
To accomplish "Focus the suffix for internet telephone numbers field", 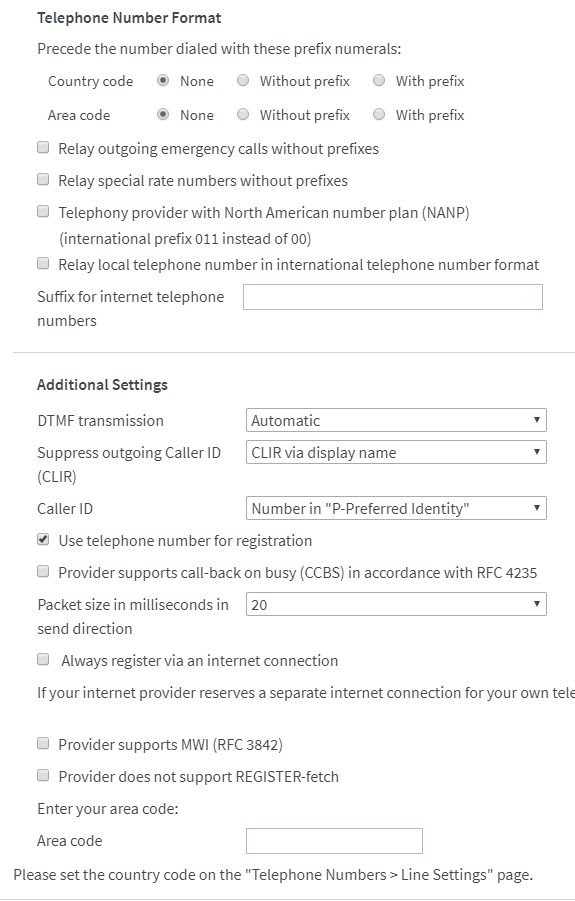I will tap(393, 297).
